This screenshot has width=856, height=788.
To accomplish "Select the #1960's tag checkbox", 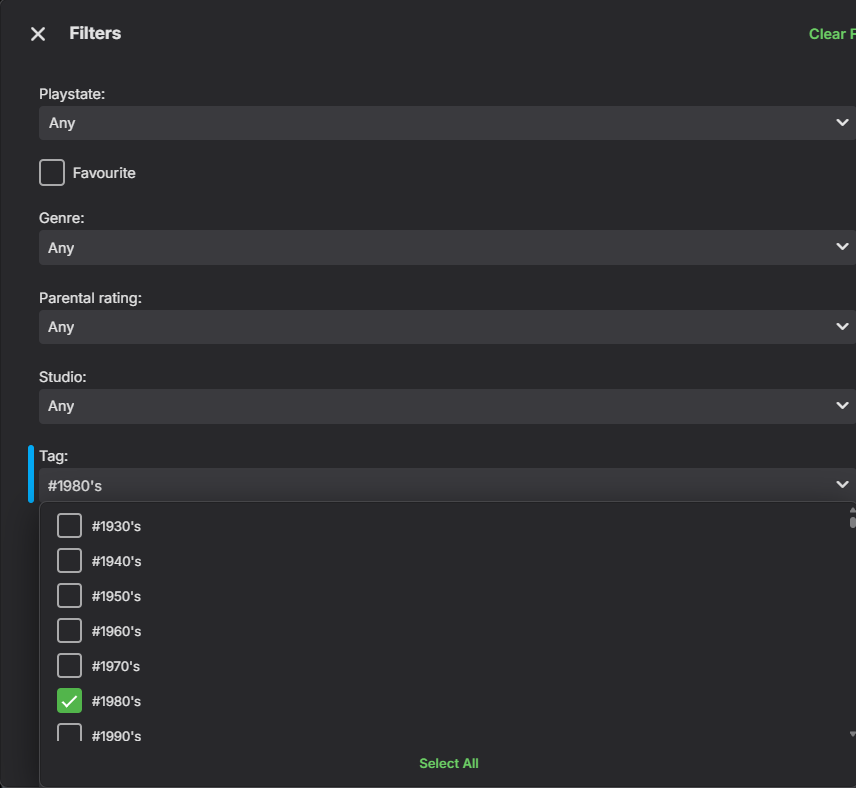I will pyautogui.click(x=69, y=631).
